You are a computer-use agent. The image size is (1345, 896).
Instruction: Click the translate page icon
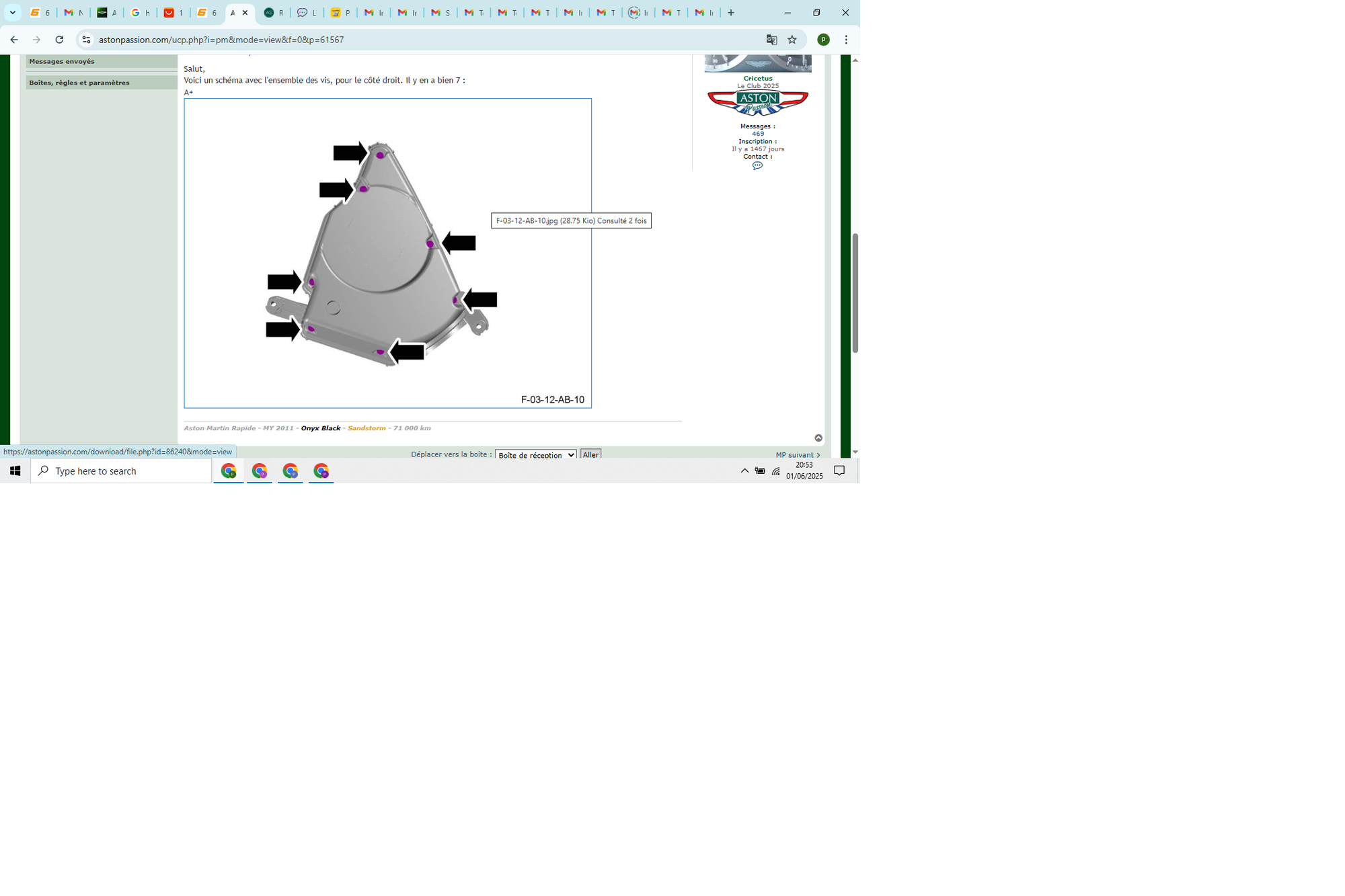[771, 40]
